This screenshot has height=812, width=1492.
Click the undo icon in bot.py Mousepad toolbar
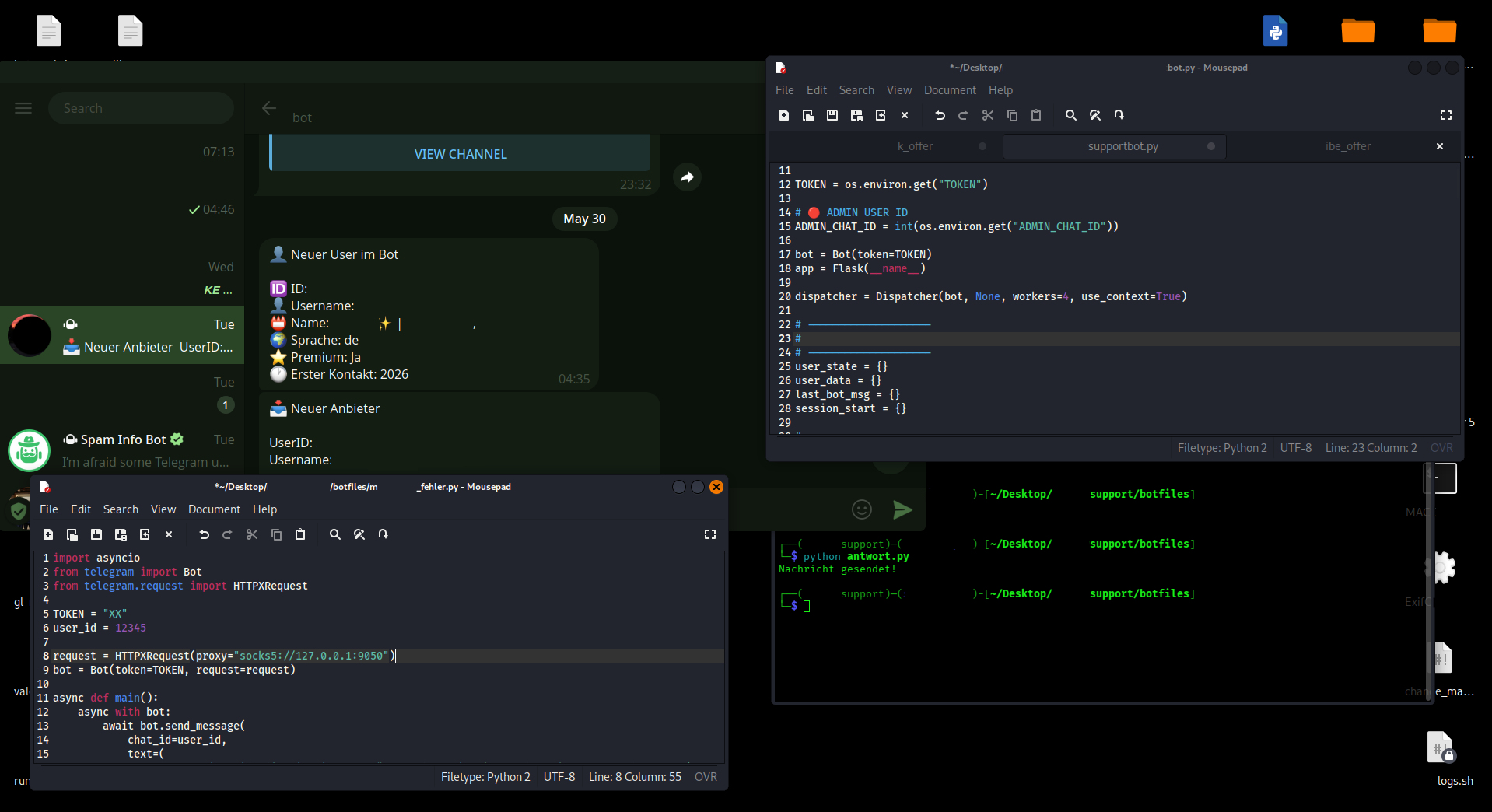(940, 115)
